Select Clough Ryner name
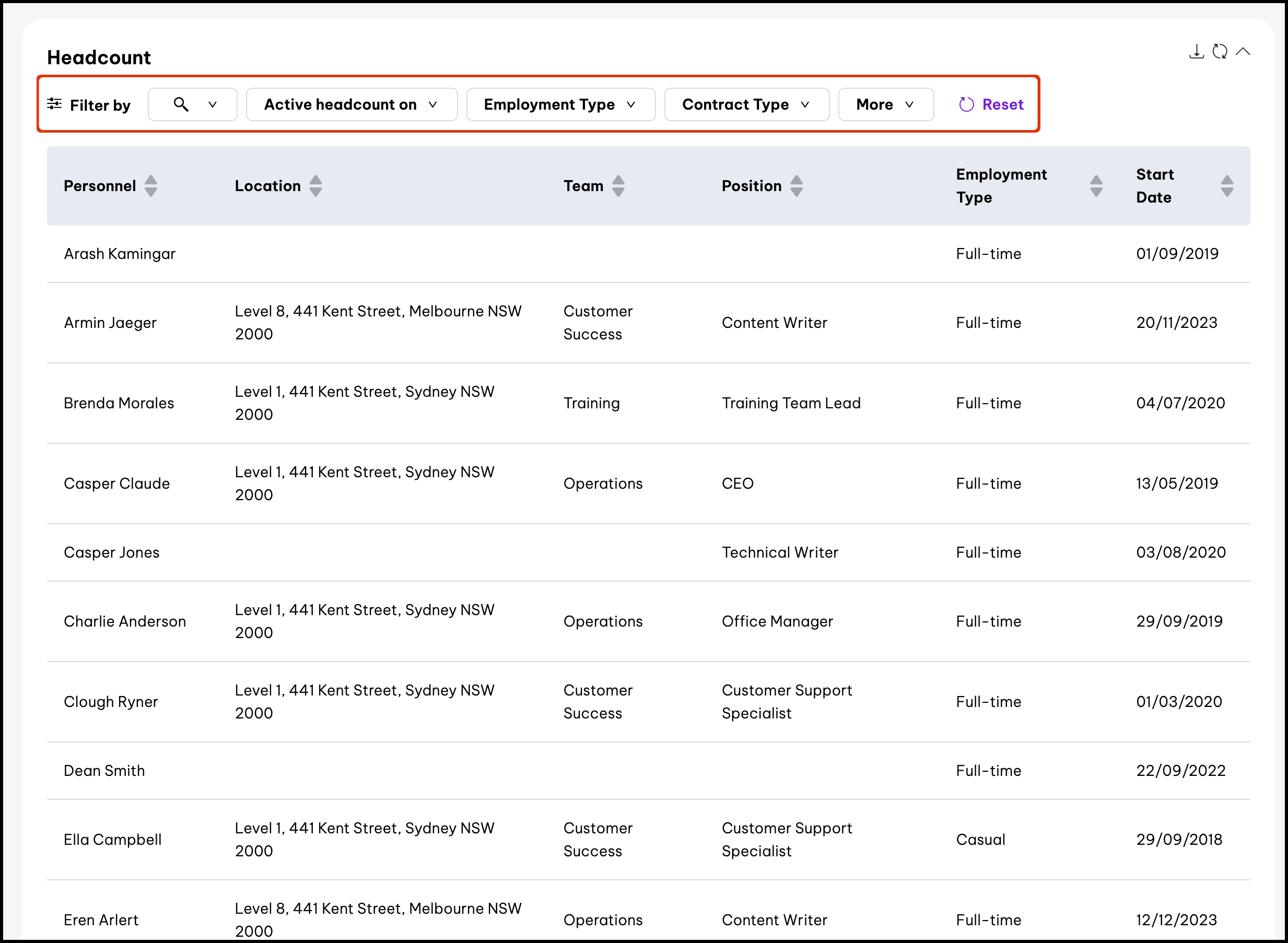The image size is (1288, 943). [x=111, y=702]
